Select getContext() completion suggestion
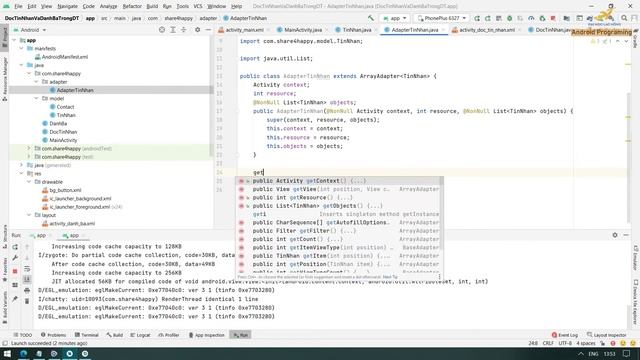The height and width of the screenshot is (360, 640). [x=339, y=181]
